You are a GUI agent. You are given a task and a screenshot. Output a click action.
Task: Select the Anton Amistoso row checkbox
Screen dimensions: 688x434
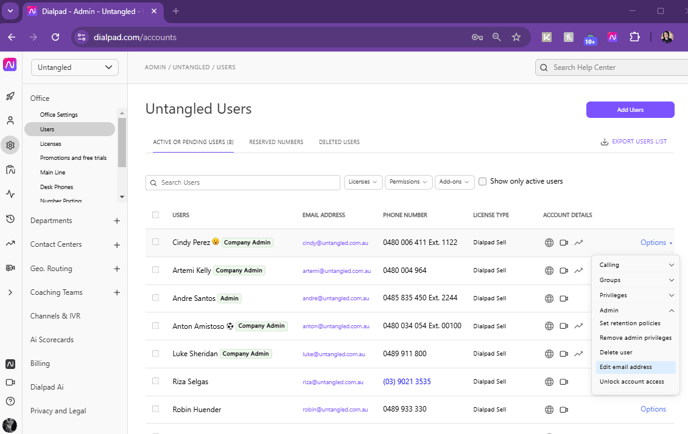(155, 326)
